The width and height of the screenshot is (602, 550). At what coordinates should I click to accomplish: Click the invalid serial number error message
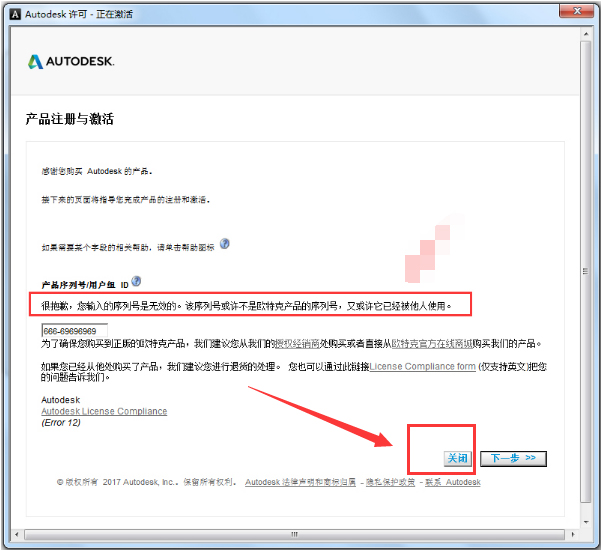click(x=246, y=306)
